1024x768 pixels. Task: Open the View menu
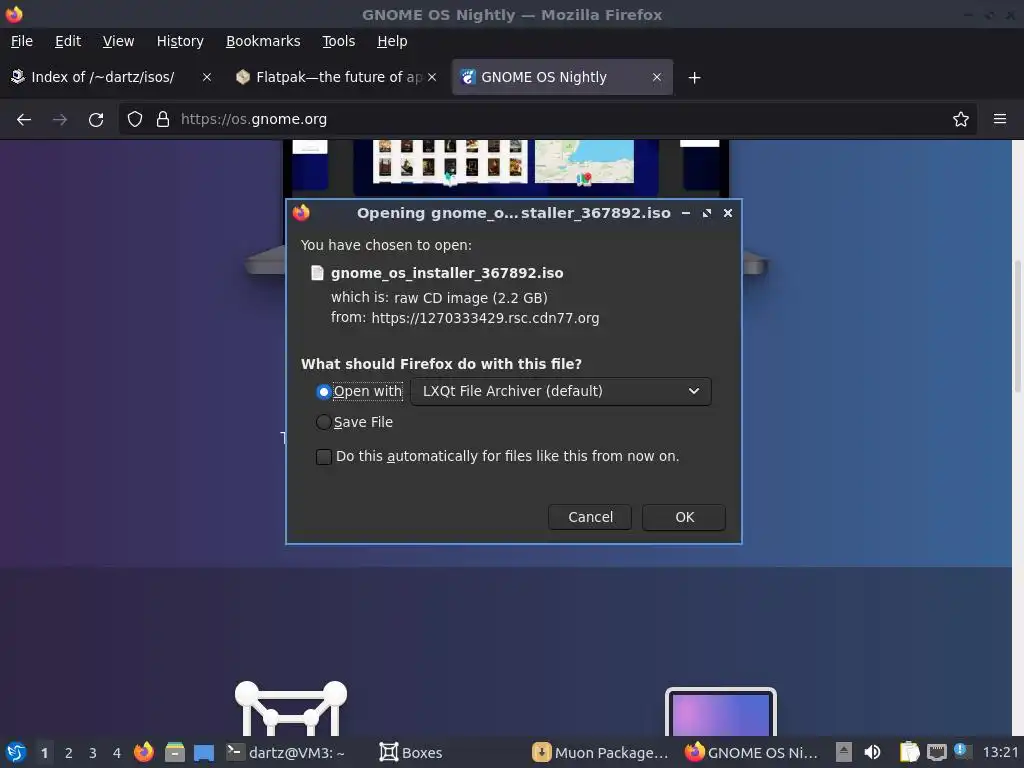118,41
